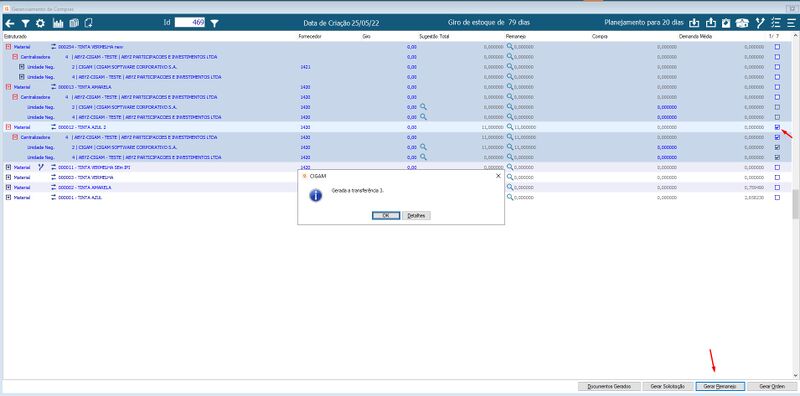Click the Compra column header
Viewport: 800px width, 396px height.
click(x=599, y=37)
